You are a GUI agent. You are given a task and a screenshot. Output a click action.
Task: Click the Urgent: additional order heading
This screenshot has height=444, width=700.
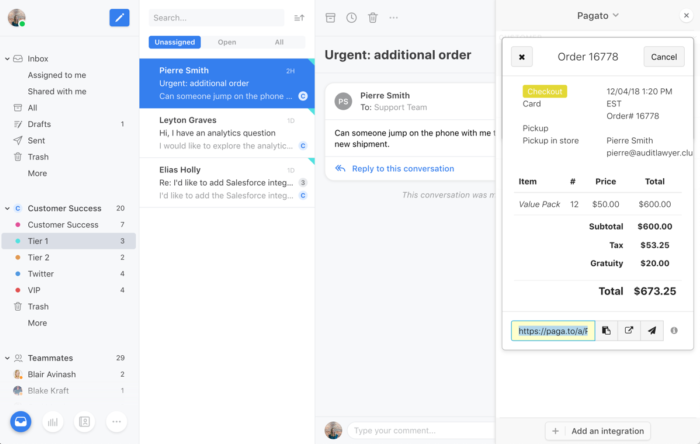tap(398, 55)
